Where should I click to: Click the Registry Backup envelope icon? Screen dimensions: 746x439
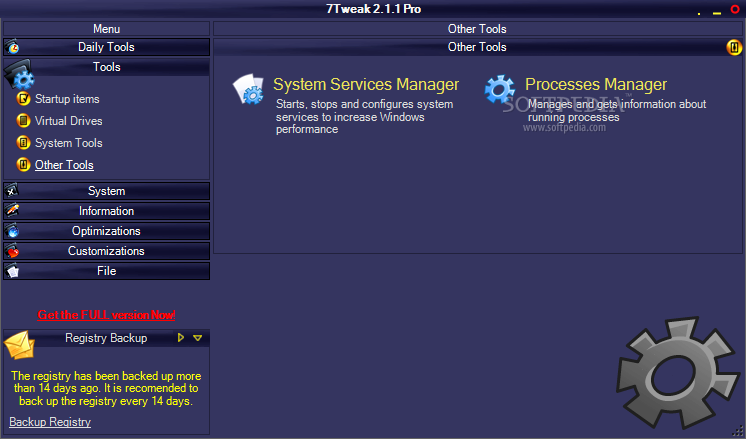click(x=20, y=345)
